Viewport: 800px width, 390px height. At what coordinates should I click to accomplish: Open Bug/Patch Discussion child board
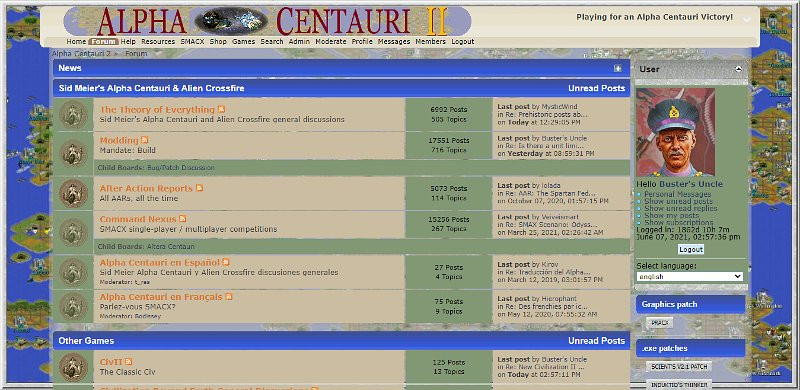tap(181, 167)
